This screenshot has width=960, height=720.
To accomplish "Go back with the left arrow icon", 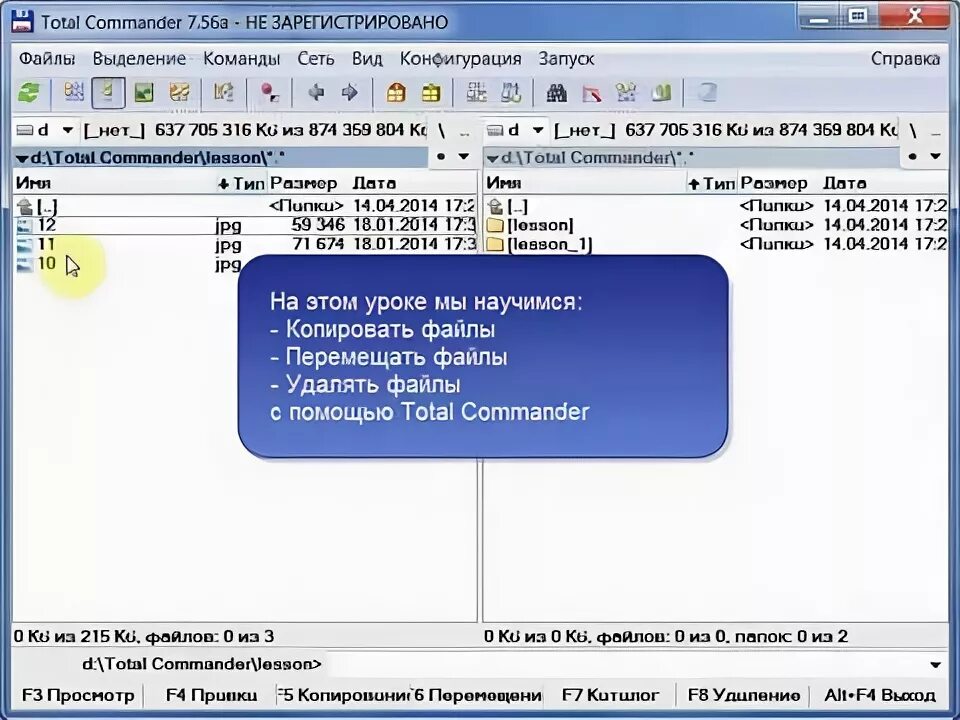I will pyautogui.click(x=316, y=93).
